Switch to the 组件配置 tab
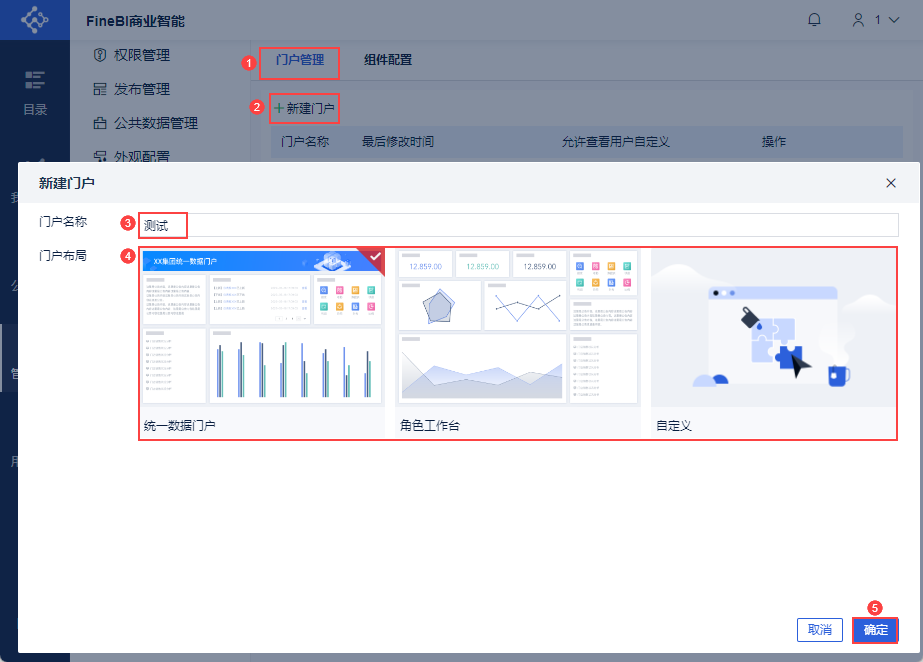Viewport: 923px width, 662px height. coord(388,59)
